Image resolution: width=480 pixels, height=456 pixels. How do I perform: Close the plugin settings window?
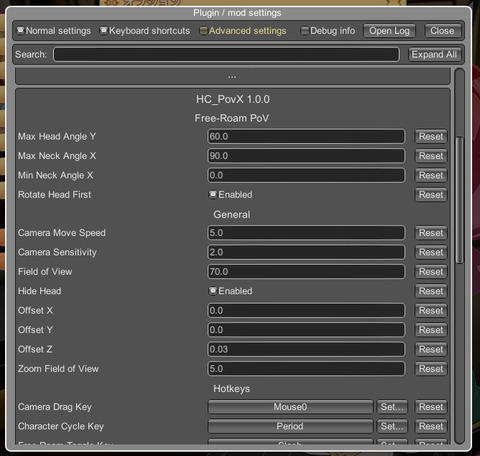point(442,31)
